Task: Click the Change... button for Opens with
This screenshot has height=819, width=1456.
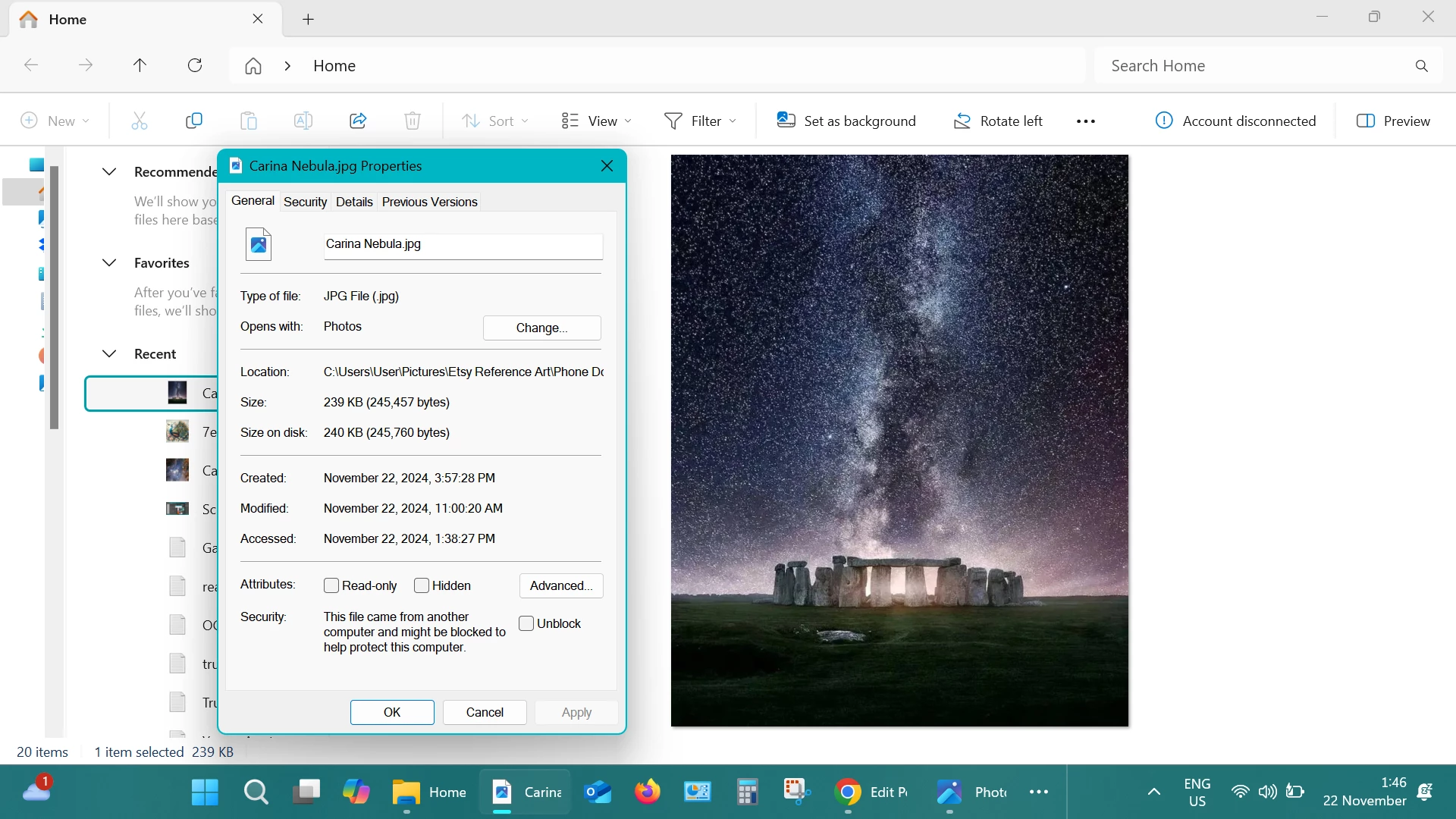Action: tap(541, 328)
